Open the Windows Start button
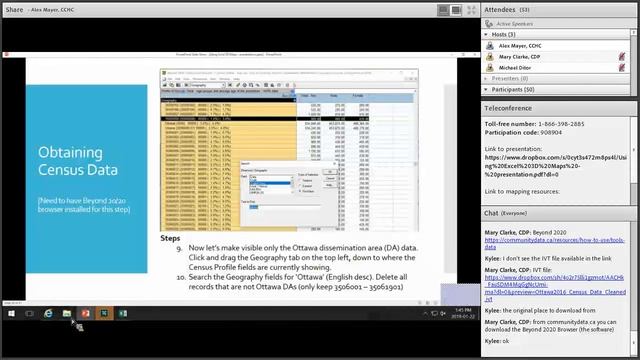Viewport: 640px width, 360px height. (x=11, y=313)
